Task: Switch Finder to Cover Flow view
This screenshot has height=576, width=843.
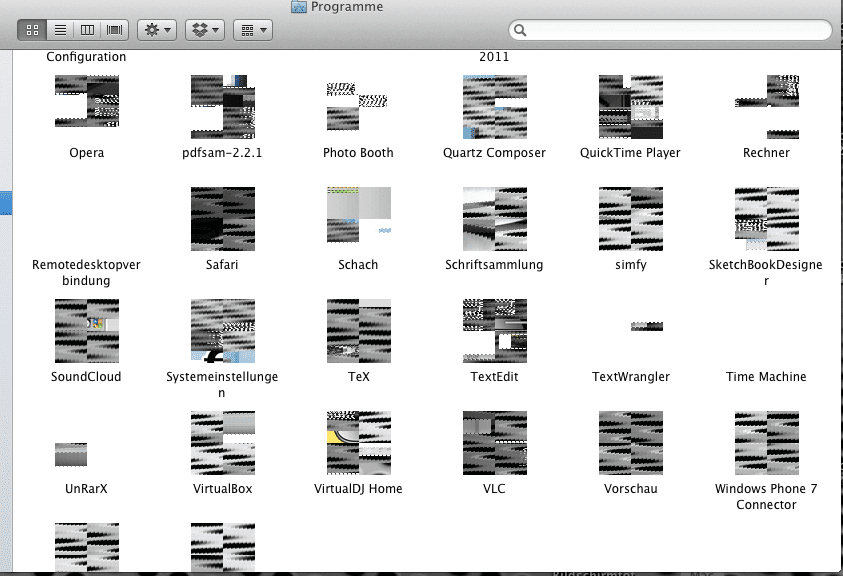Action: (115, 30)
